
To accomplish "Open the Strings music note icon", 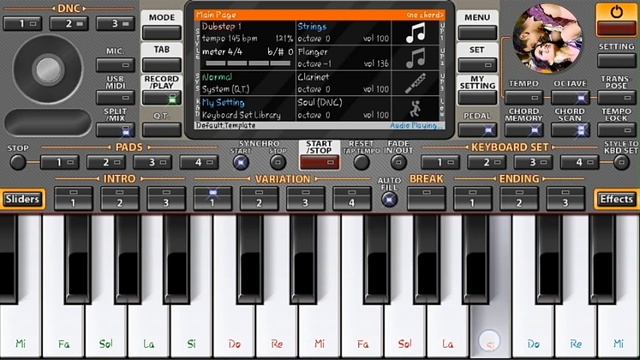I will coord(415,33).
